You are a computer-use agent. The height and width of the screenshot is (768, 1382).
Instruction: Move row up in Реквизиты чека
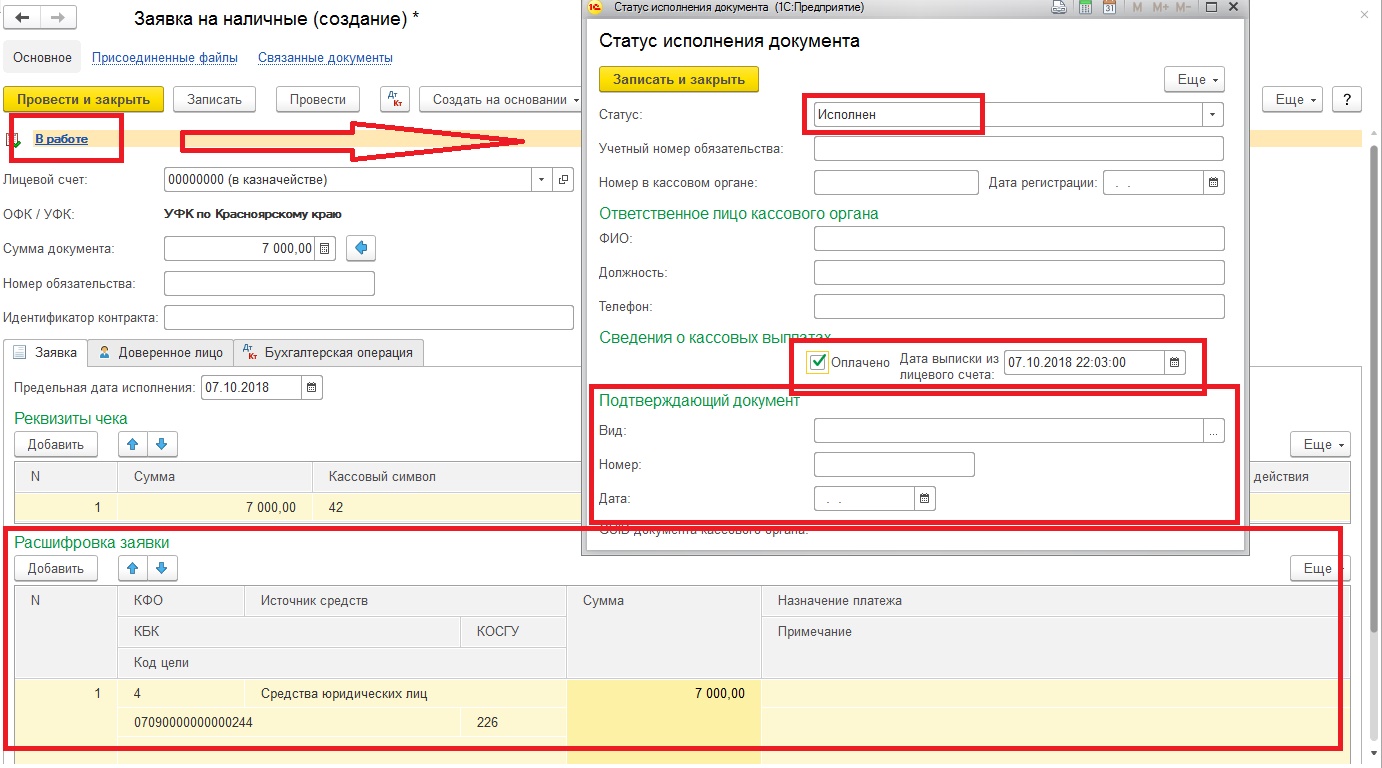click(133, 443)
